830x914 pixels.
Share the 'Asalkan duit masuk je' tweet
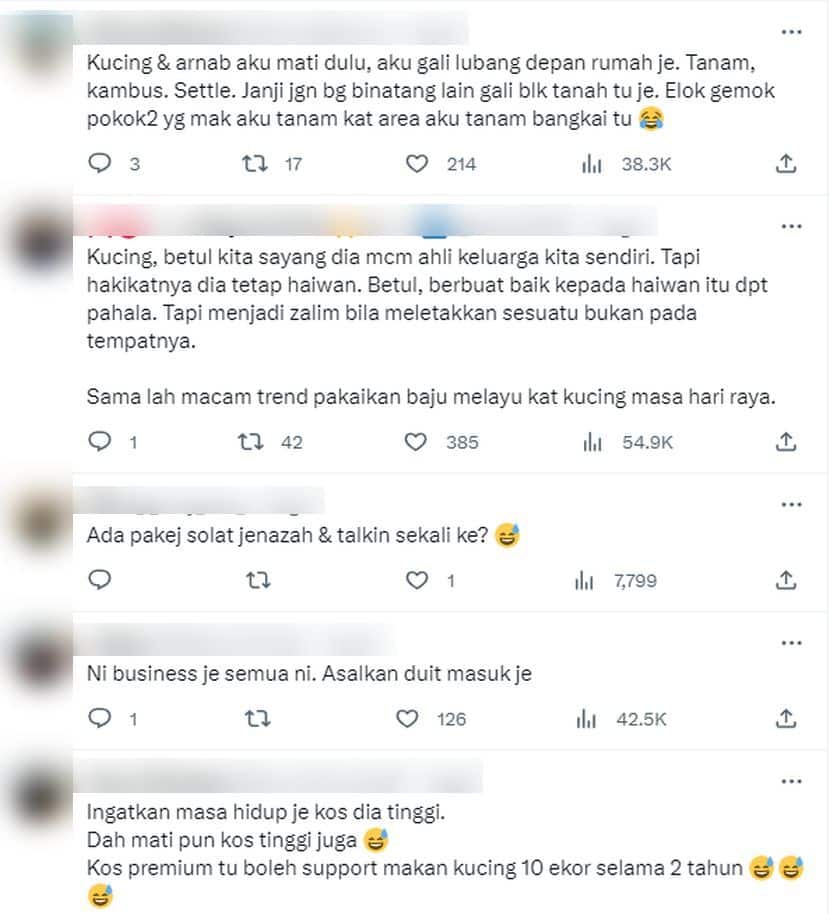[x=786, y=719]
